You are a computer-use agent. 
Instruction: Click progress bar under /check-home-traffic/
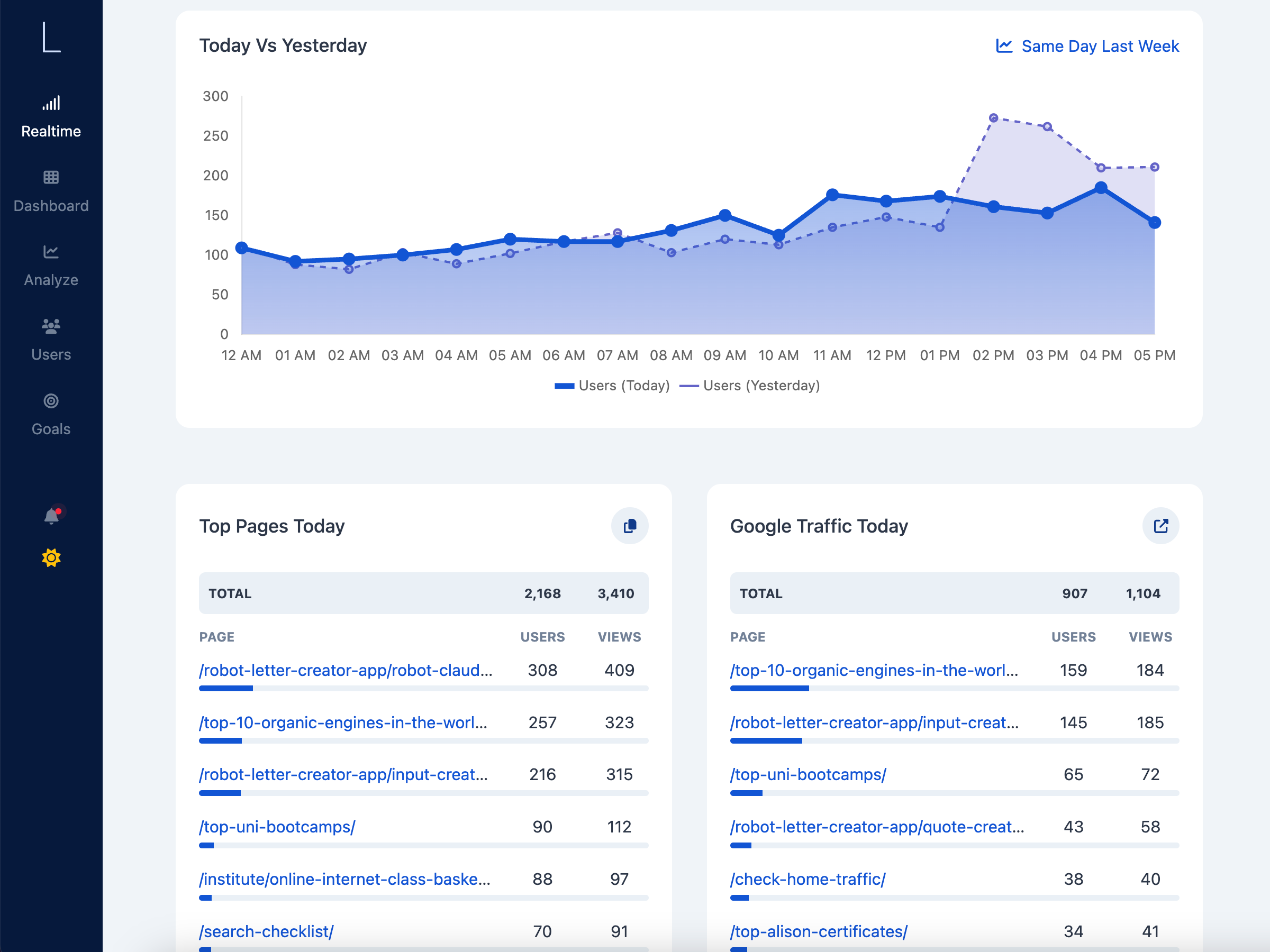pos(955,898)
